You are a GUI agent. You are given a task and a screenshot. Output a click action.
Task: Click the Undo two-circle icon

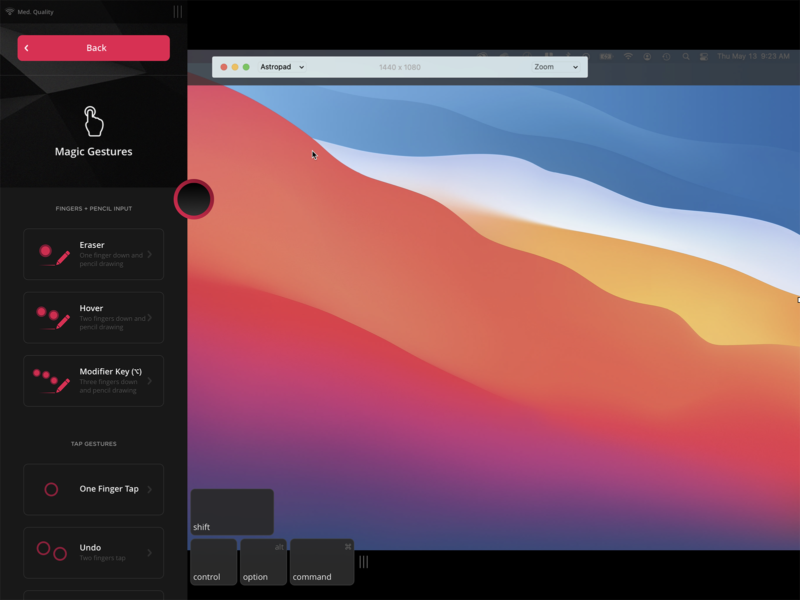[52, 551]
